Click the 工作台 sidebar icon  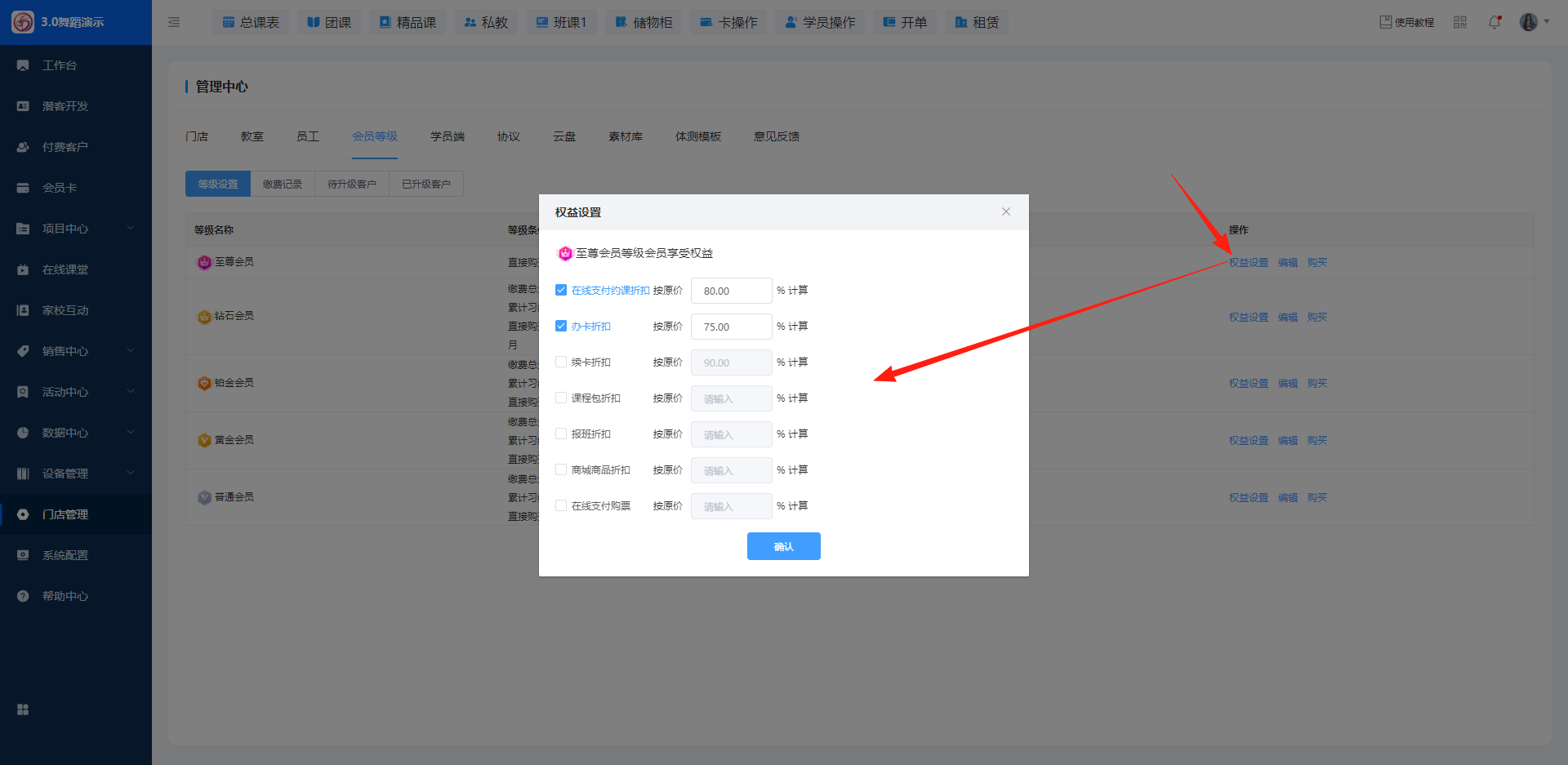[x=23, y=65]
